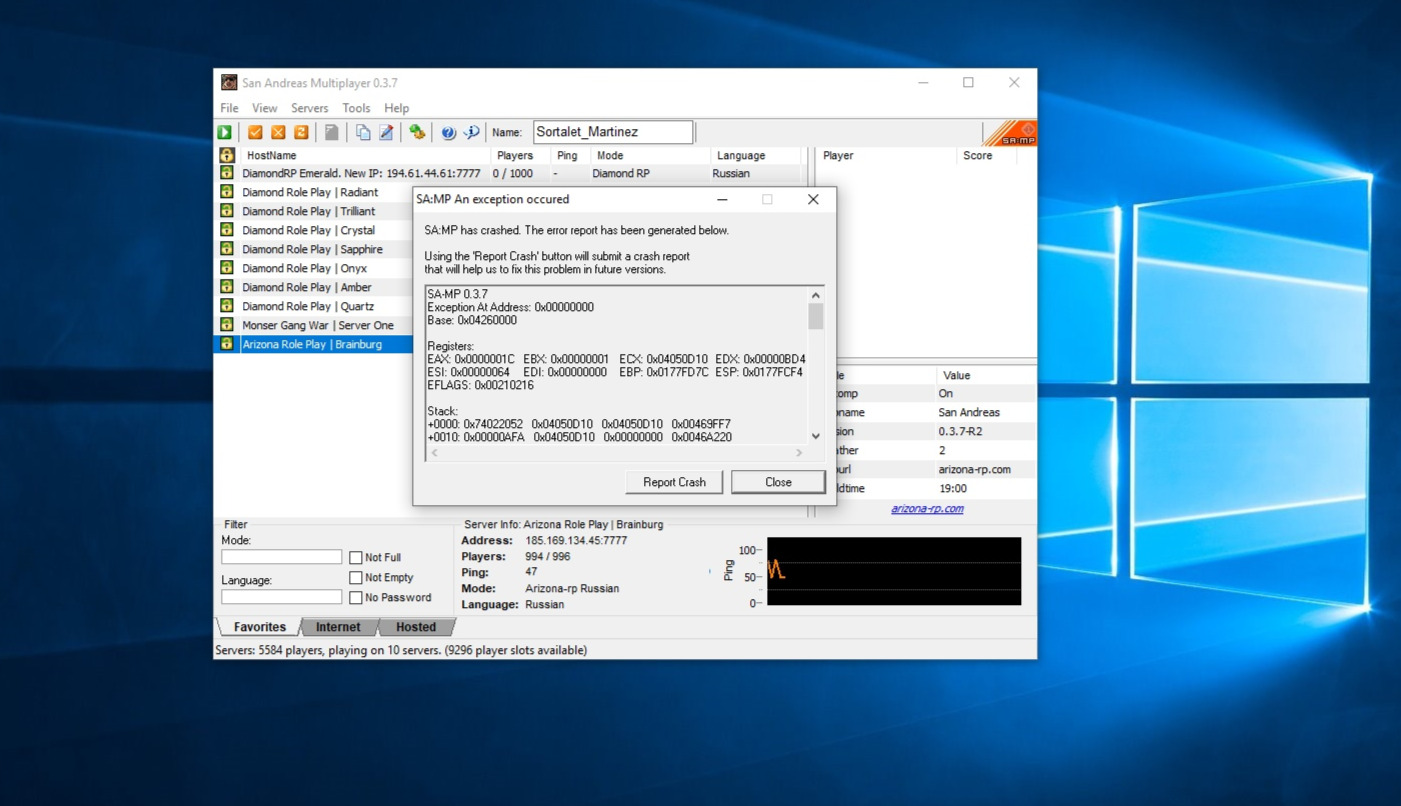Select Arizona Role Play | Brainburg server
Screen dimensions: 1401x806
(x=314, y=344)
